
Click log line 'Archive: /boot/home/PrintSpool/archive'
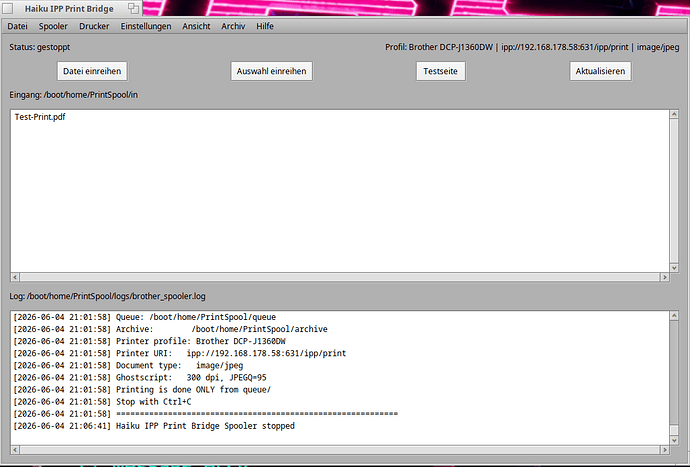[170, 329]
